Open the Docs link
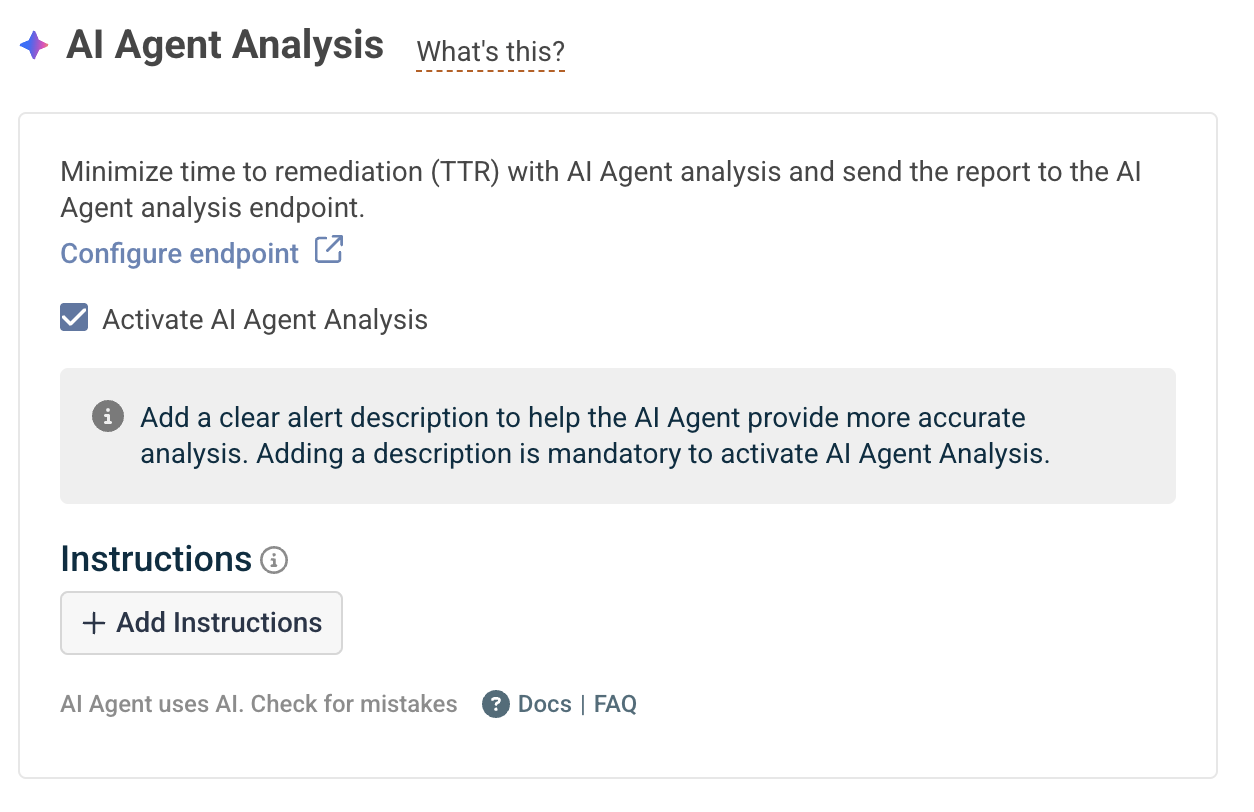The height and width of the screenshot is (812, 1254). click(x=545, y=704)
